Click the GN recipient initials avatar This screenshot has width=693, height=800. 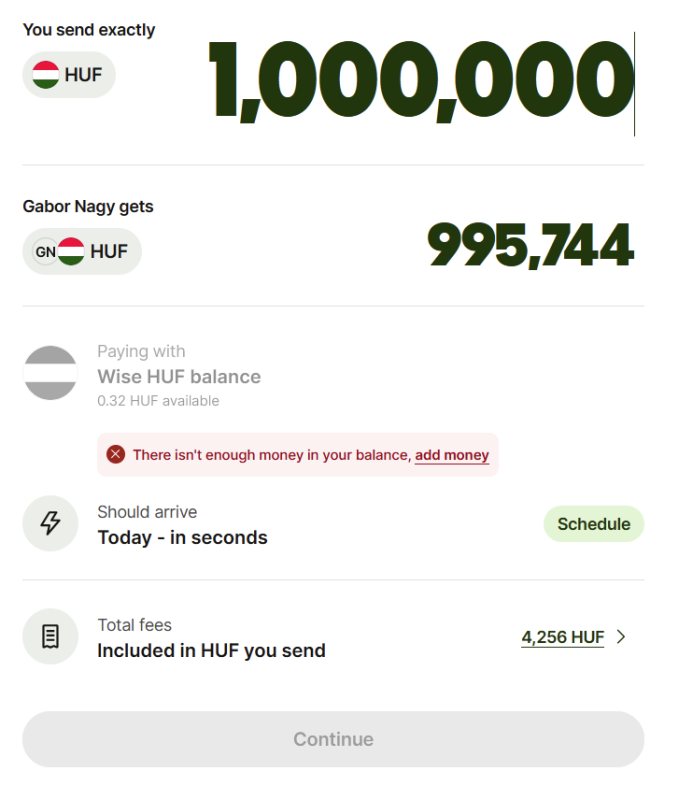coord(45,252)
